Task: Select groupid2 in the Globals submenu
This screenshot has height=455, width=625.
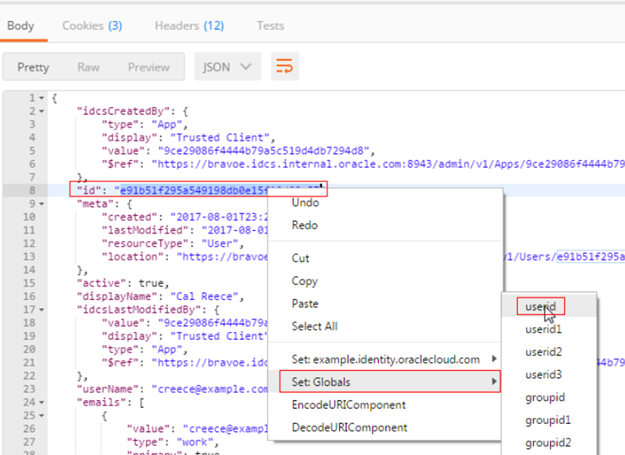Action: click(548, 443)
